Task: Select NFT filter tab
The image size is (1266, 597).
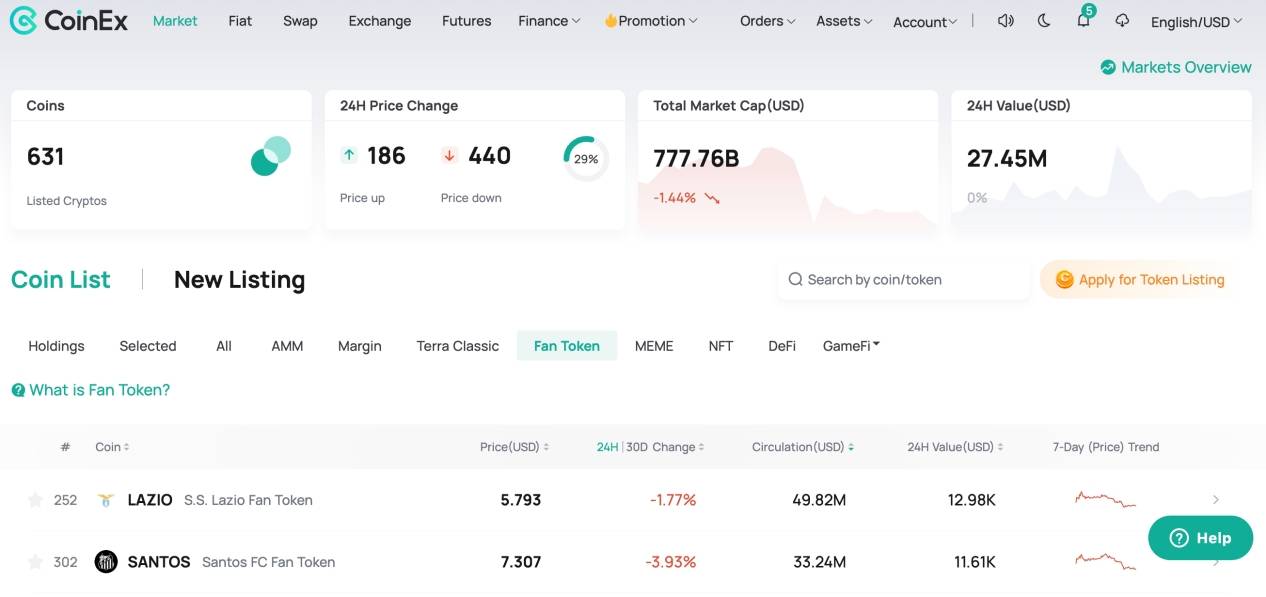Action: pos(721,346)
